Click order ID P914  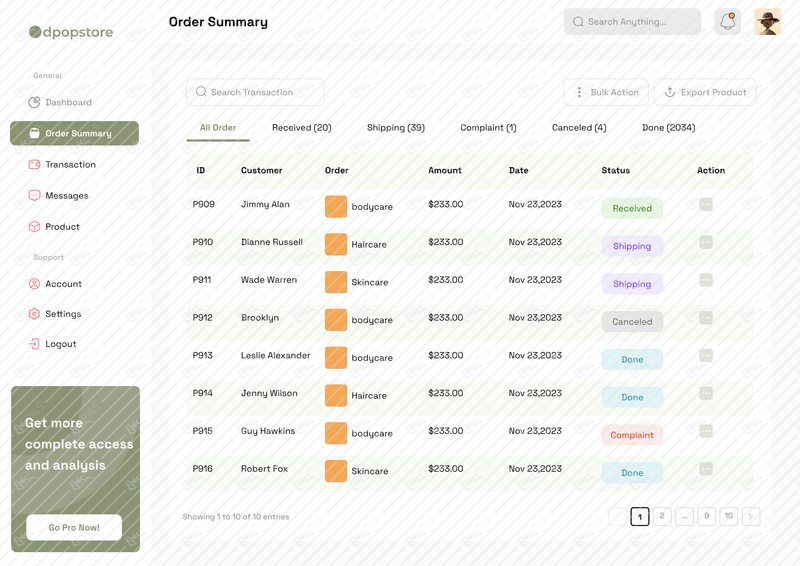click(x=203, y=393)
